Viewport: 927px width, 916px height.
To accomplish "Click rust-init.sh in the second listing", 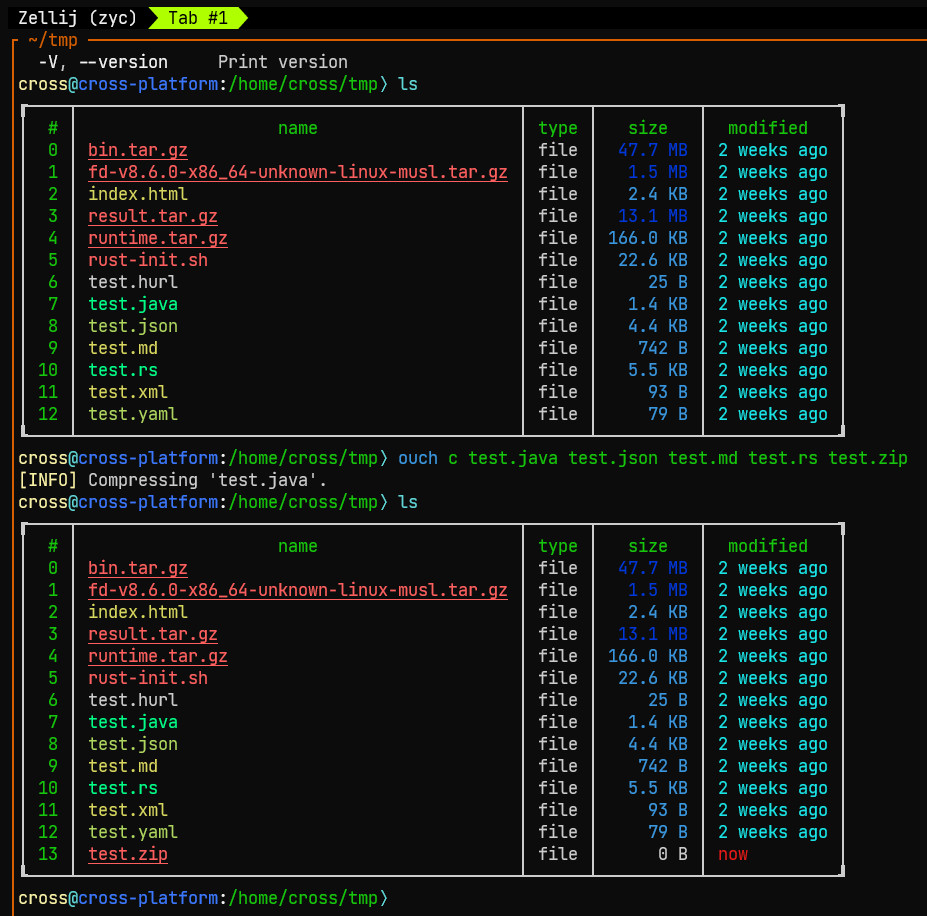I will [148, 678].
